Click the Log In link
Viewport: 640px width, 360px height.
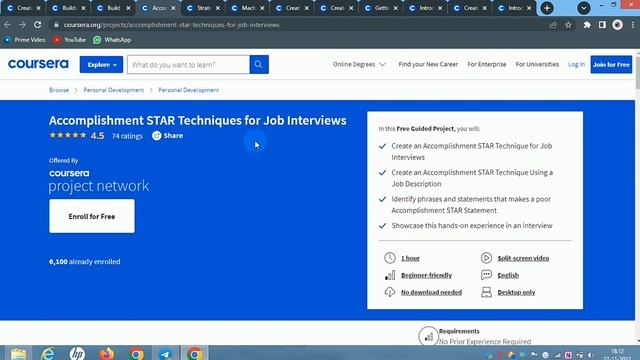[x=576, y=64]
